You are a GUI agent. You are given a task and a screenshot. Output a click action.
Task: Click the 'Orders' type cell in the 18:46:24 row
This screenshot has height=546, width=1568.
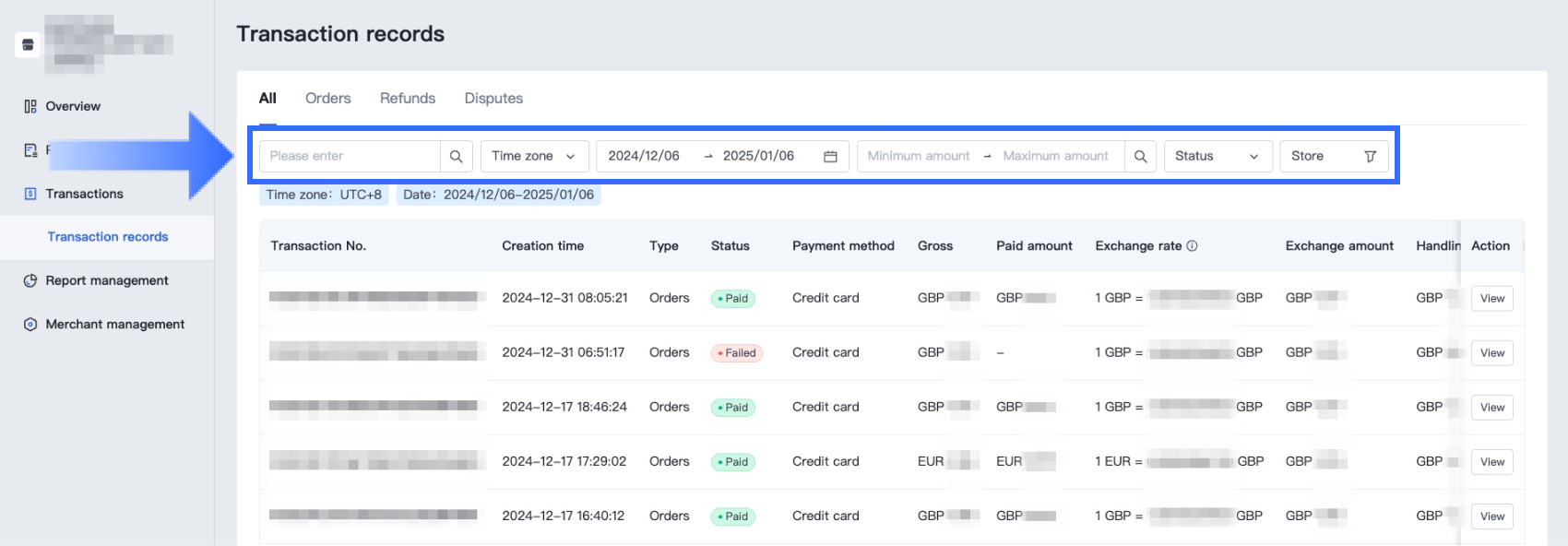[x=670, y=407]
